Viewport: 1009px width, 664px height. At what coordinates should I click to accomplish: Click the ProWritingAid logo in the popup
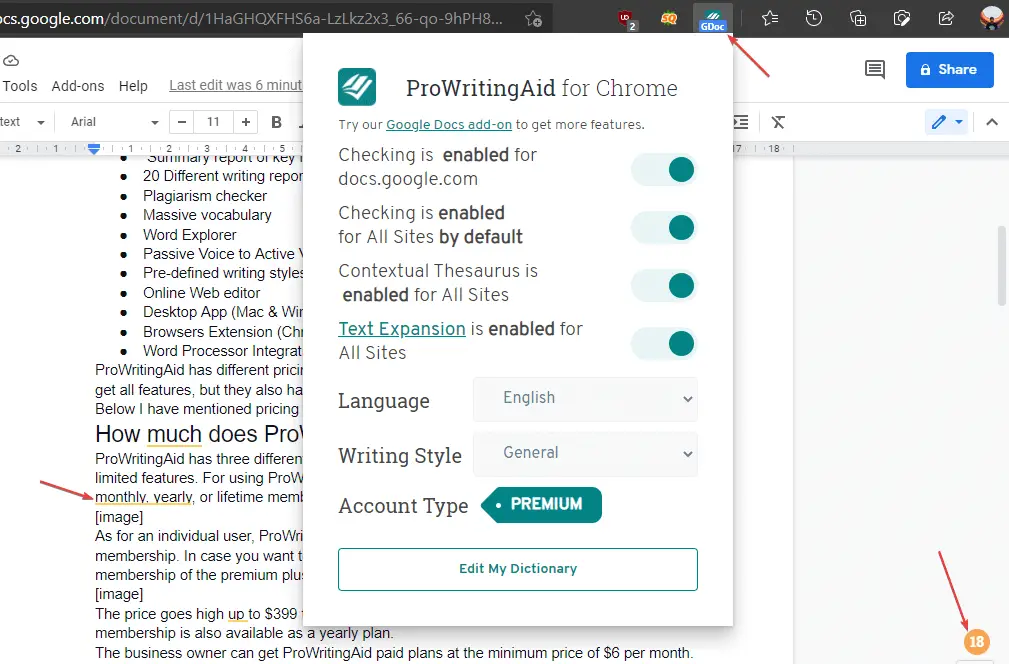click(356, 87)
